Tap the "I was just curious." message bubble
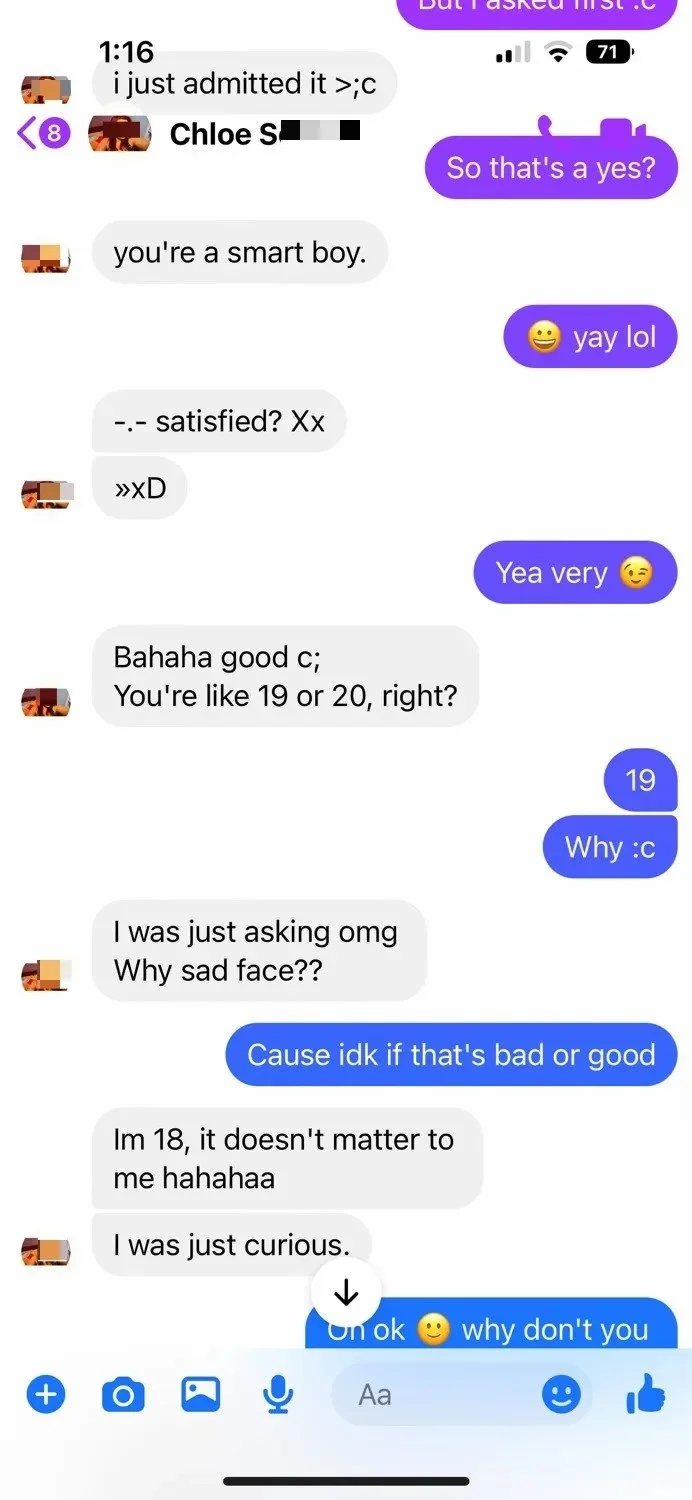 [x=232, y=1244]
